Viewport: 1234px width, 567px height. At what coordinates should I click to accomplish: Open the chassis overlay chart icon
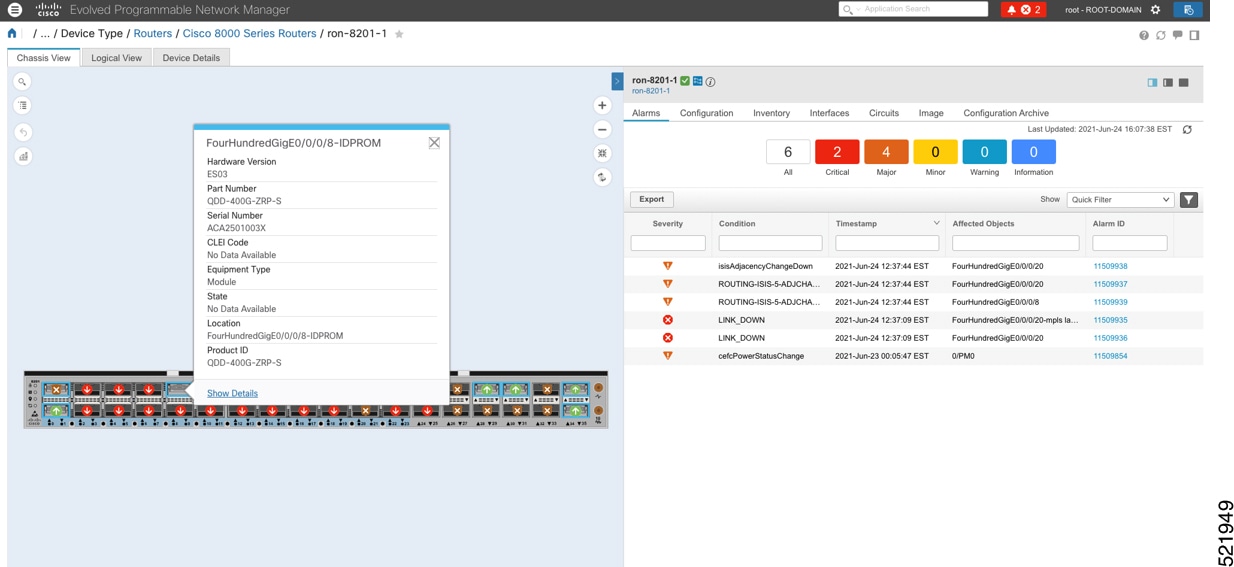22,156
